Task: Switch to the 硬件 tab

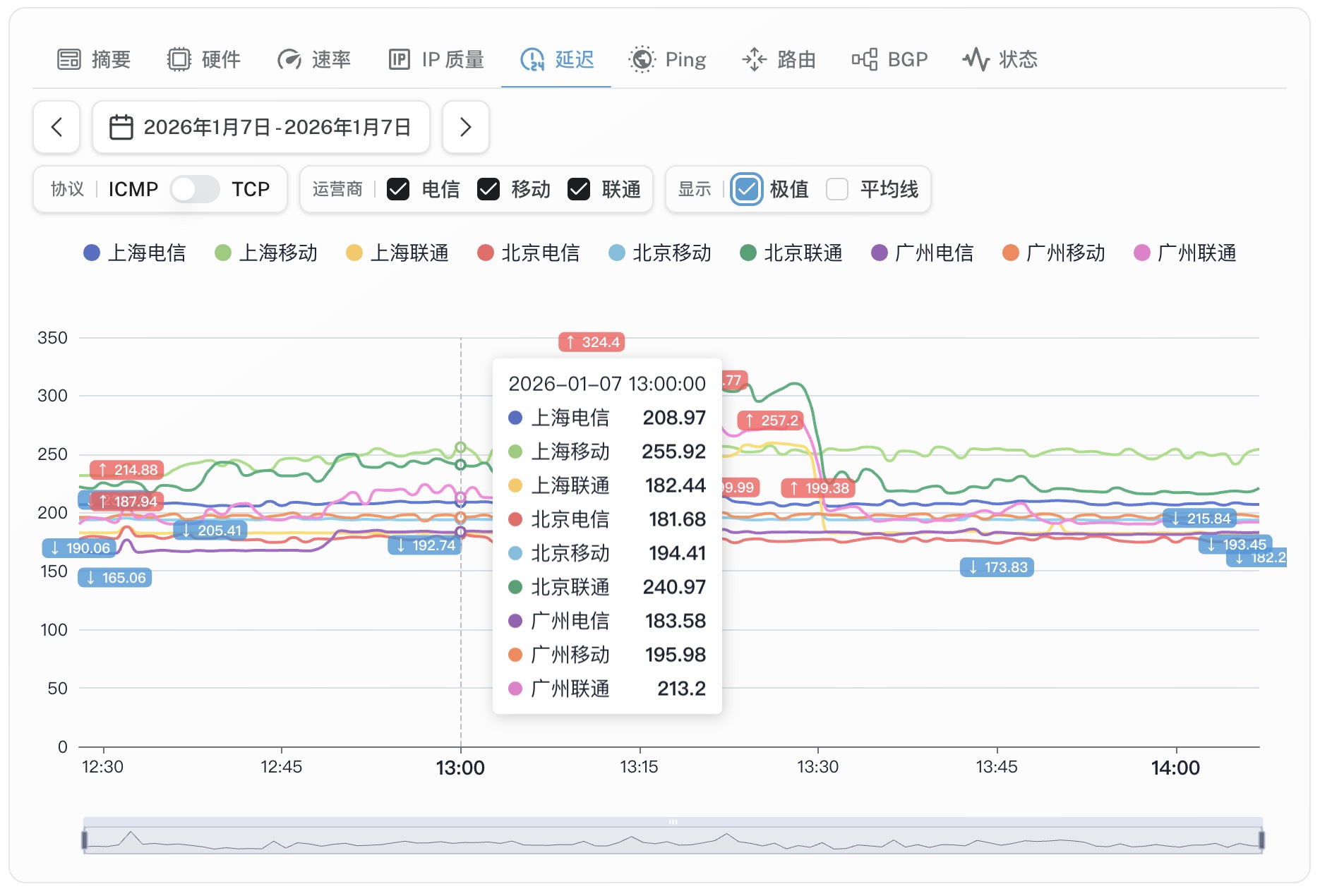Action: pos(204,59)
